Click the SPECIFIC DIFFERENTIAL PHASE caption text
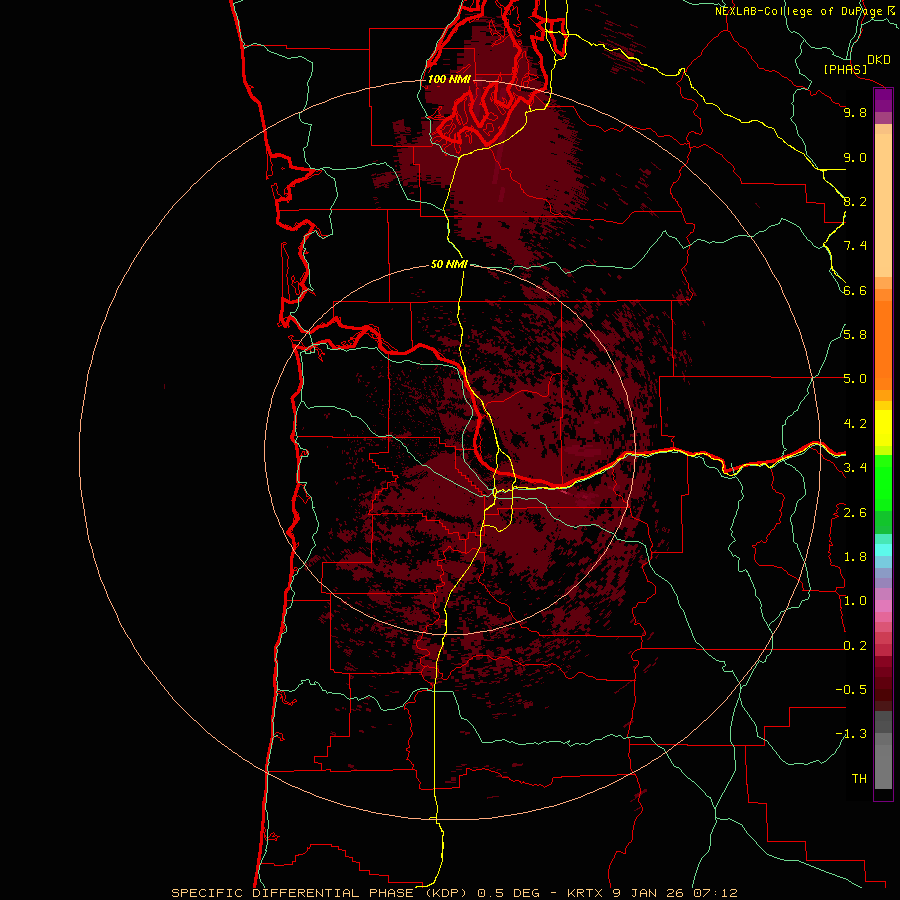900x900 pixels. 292,893
